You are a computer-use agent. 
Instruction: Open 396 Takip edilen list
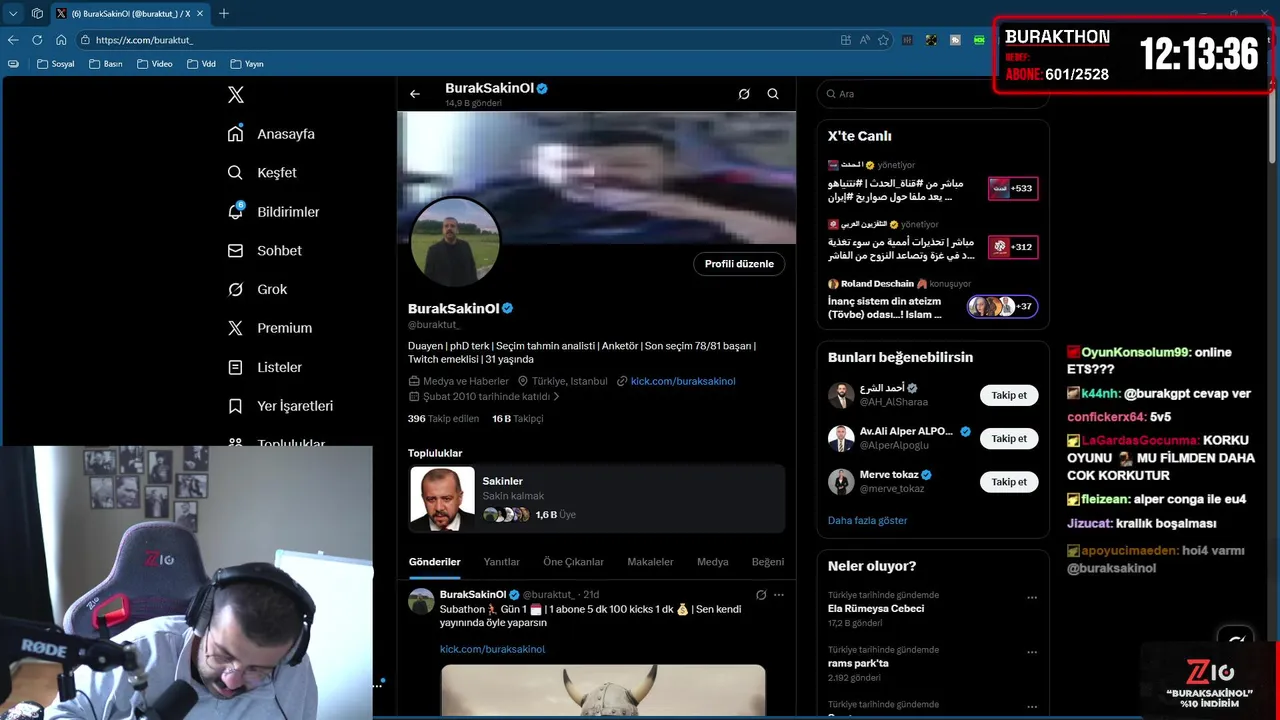(443, 419)
